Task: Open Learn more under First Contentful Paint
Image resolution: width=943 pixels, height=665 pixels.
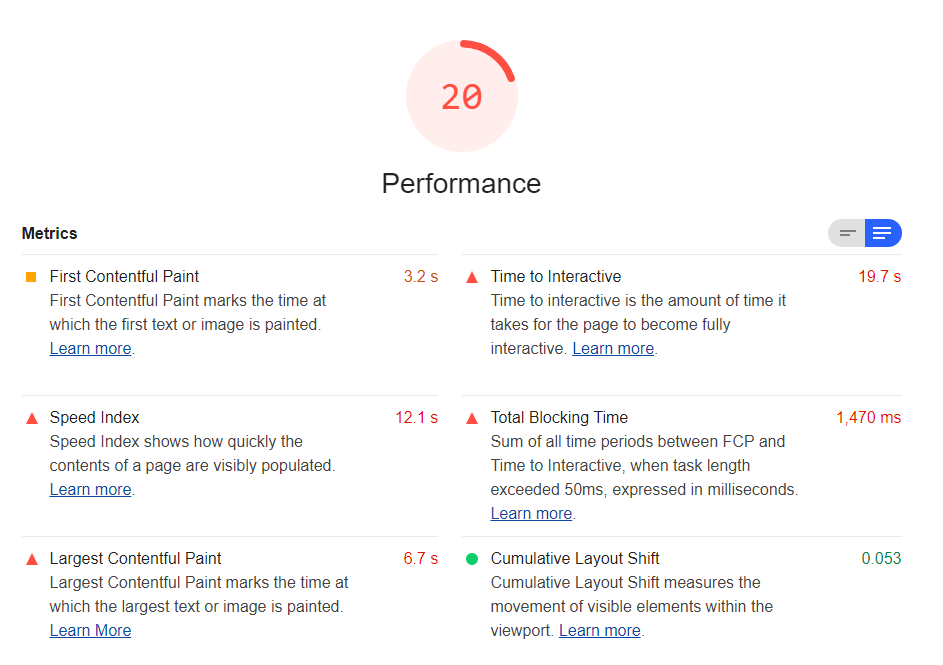Action: point(90,348)
